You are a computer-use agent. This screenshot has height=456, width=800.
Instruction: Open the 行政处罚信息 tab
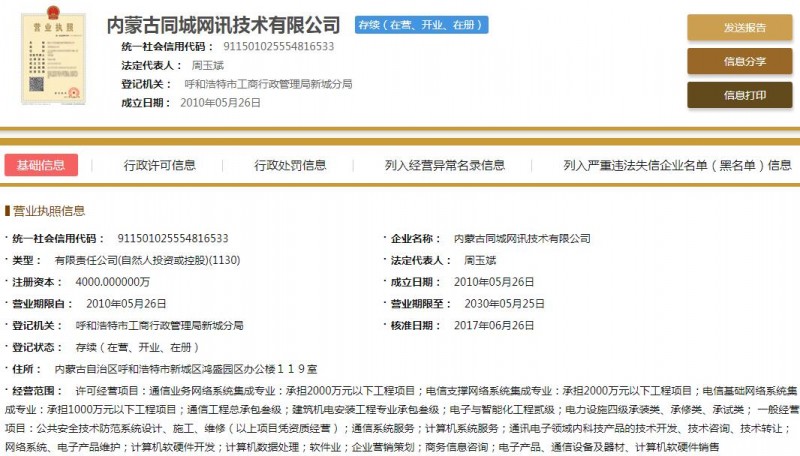(x=290, y=165)
